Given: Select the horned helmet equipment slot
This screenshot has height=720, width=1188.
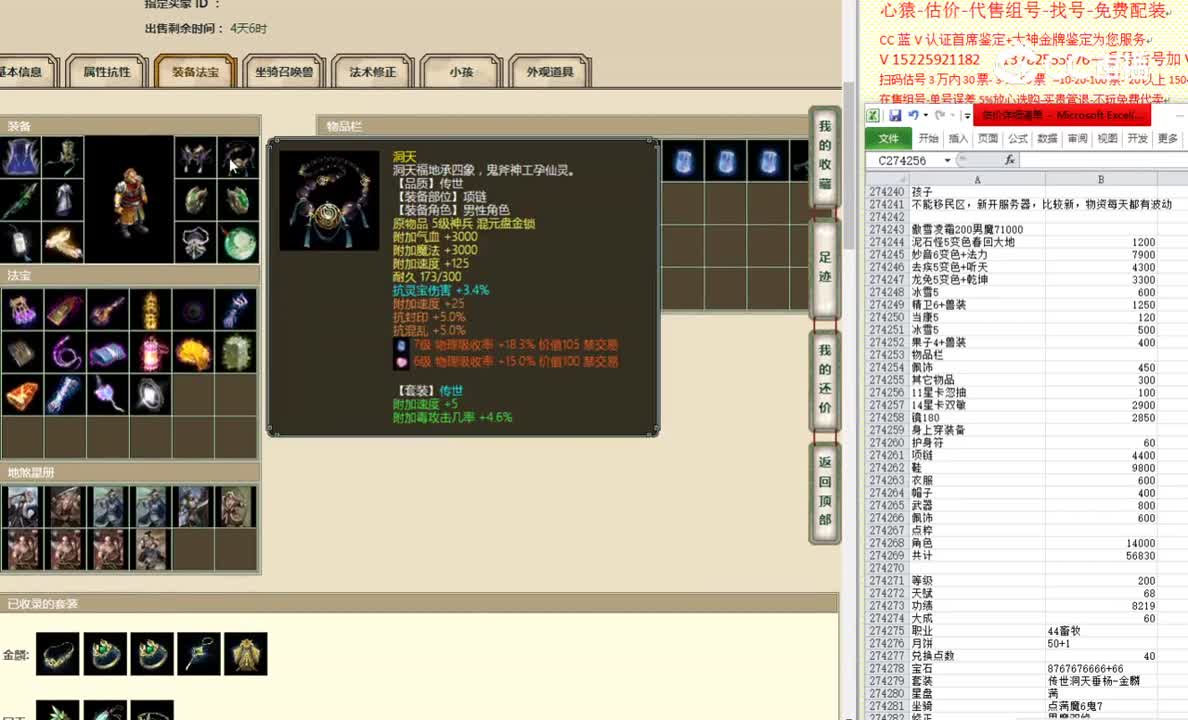Looking at the screenshot, I should point(195,157).
